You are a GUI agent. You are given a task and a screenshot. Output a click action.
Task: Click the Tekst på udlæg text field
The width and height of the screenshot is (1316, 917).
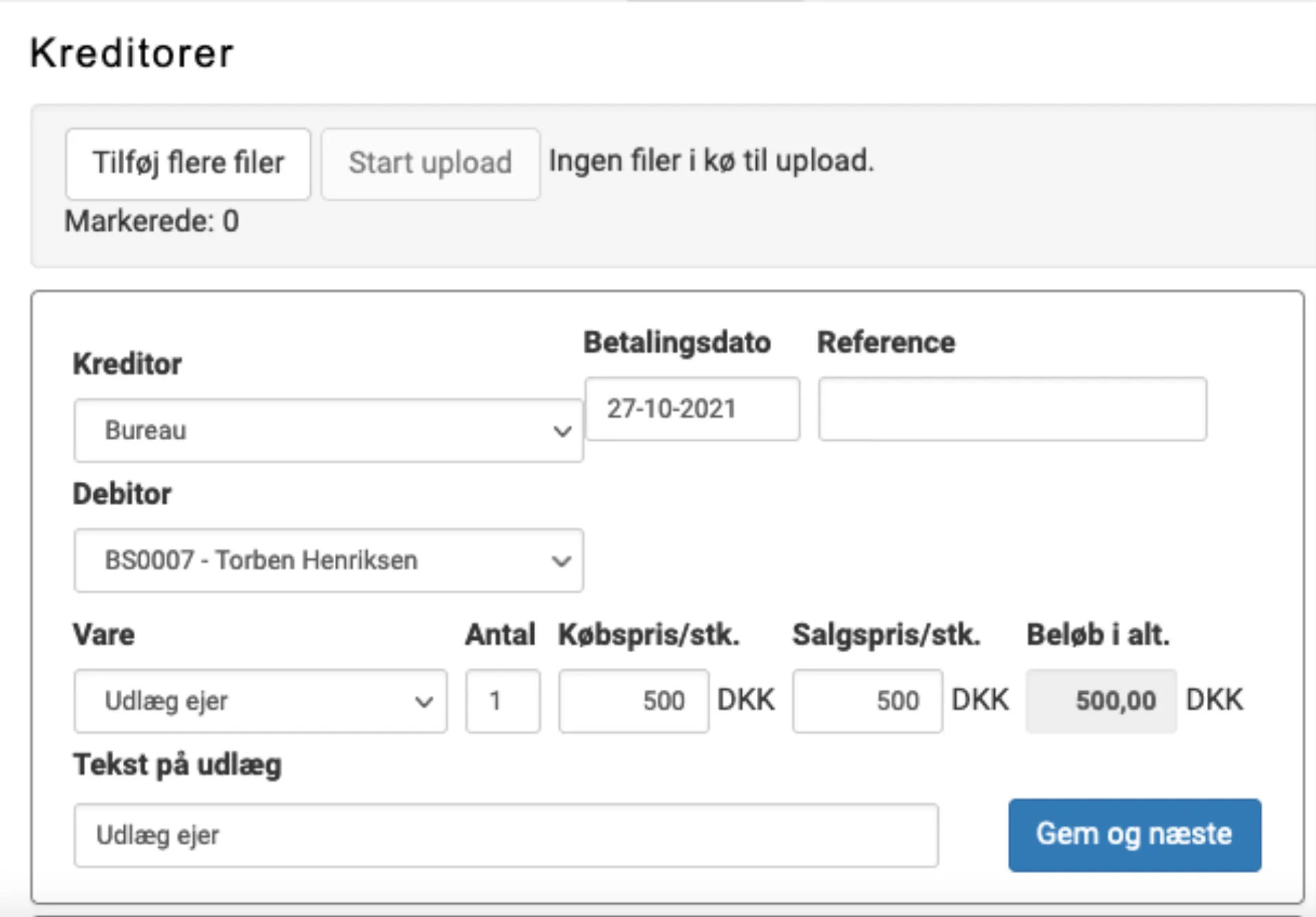click(506, 835)
